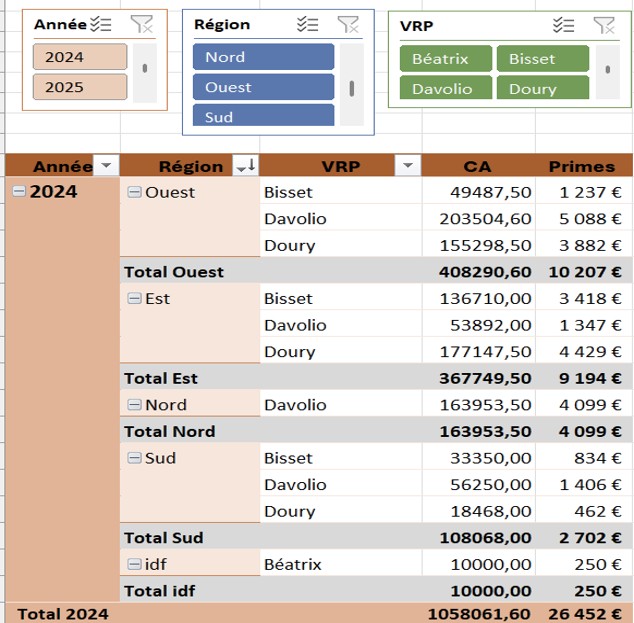Filter by Béatrix in VRP slicer
The height and width of the screenshot is (623, 634).
pyautogui.click(x=446, y=59)
